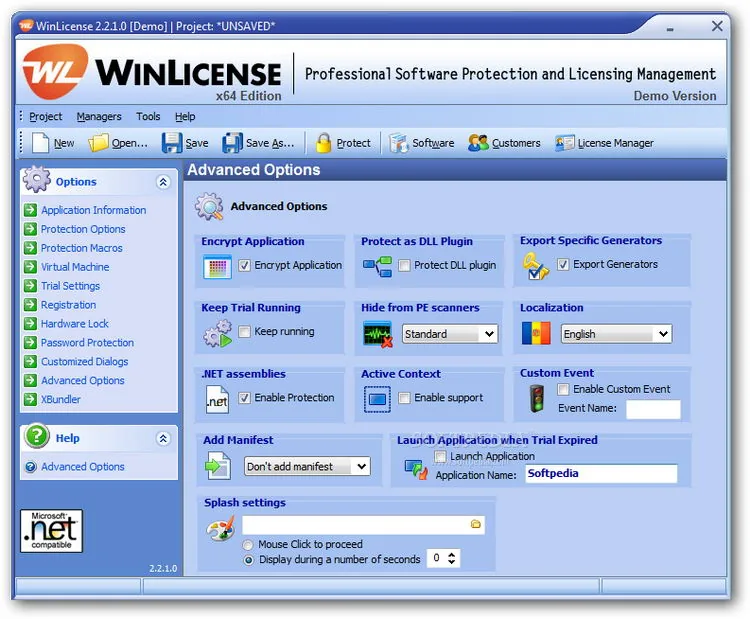Check the Launch Application checkbox
This screenshot has width=750, height=619.
(440, 456)
